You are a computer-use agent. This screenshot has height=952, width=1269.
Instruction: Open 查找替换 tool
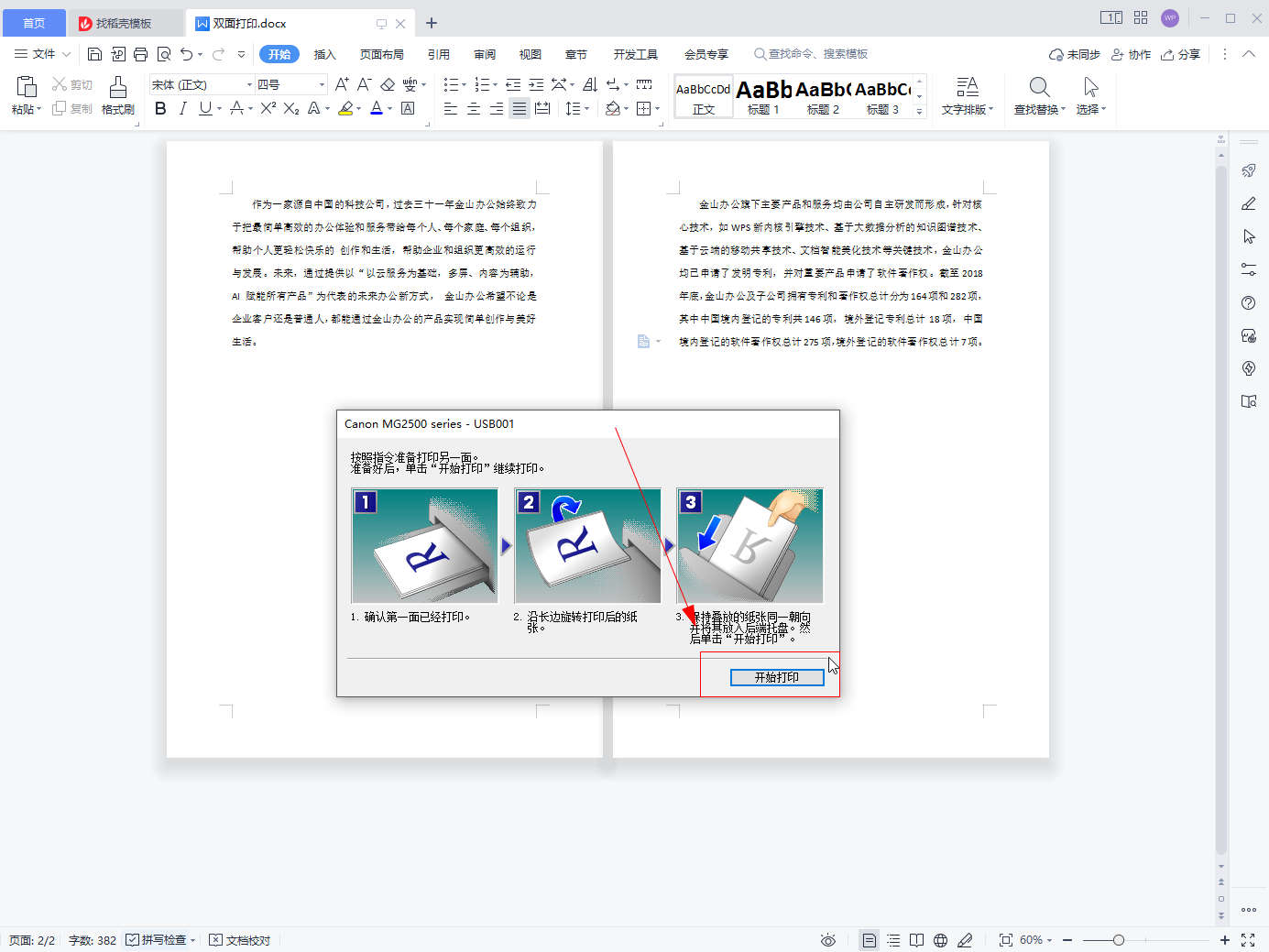point(1040,95)
